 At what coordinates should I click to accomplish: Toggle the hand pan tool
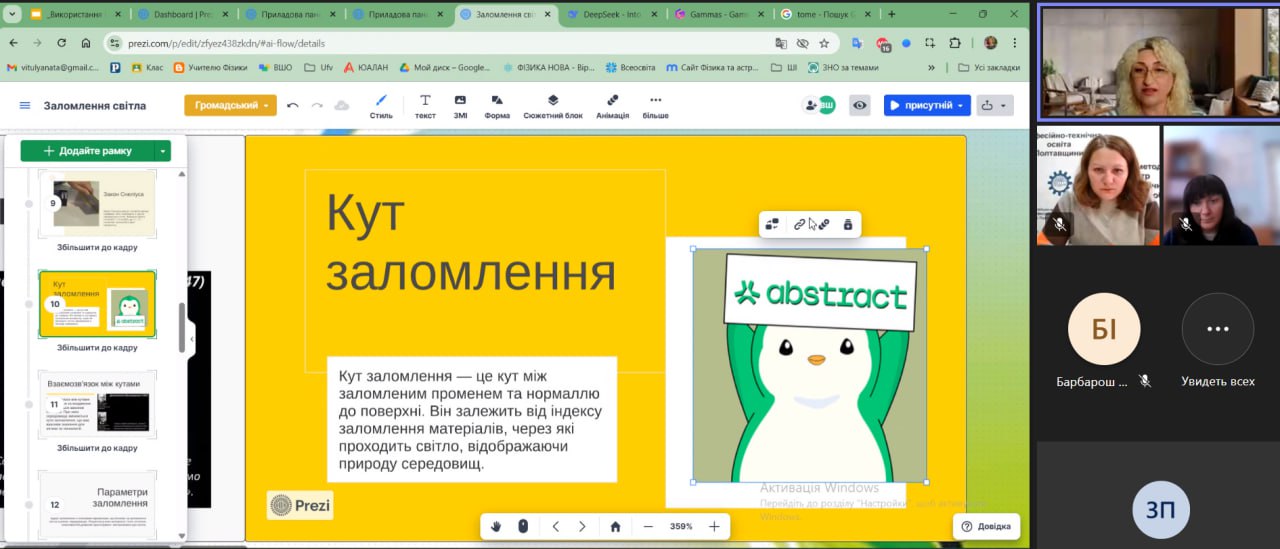click(x=496, y=526)
